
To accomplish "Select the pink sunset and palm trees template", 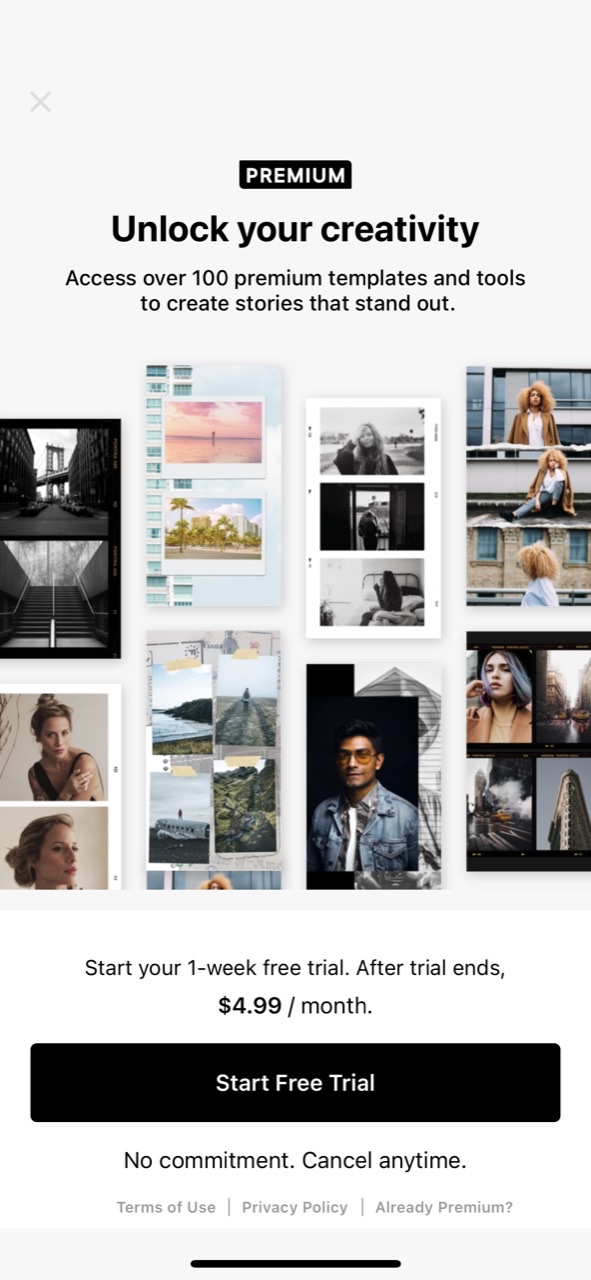I will [214, 486].
